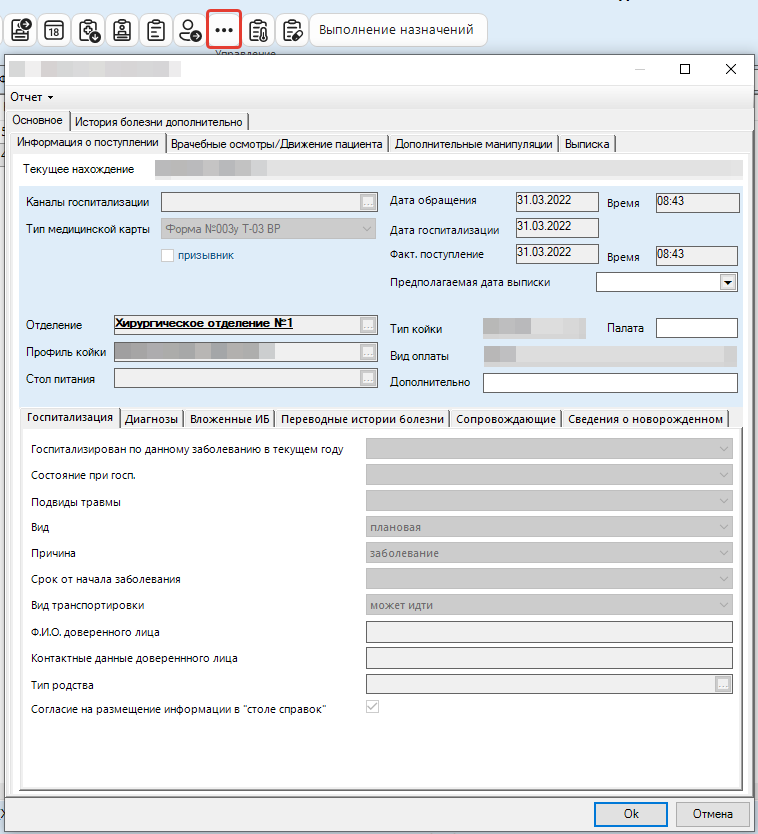Open Переводные истории болезни sub-tab
This screenshot has height=834, width=758.
tap(362, 419)
